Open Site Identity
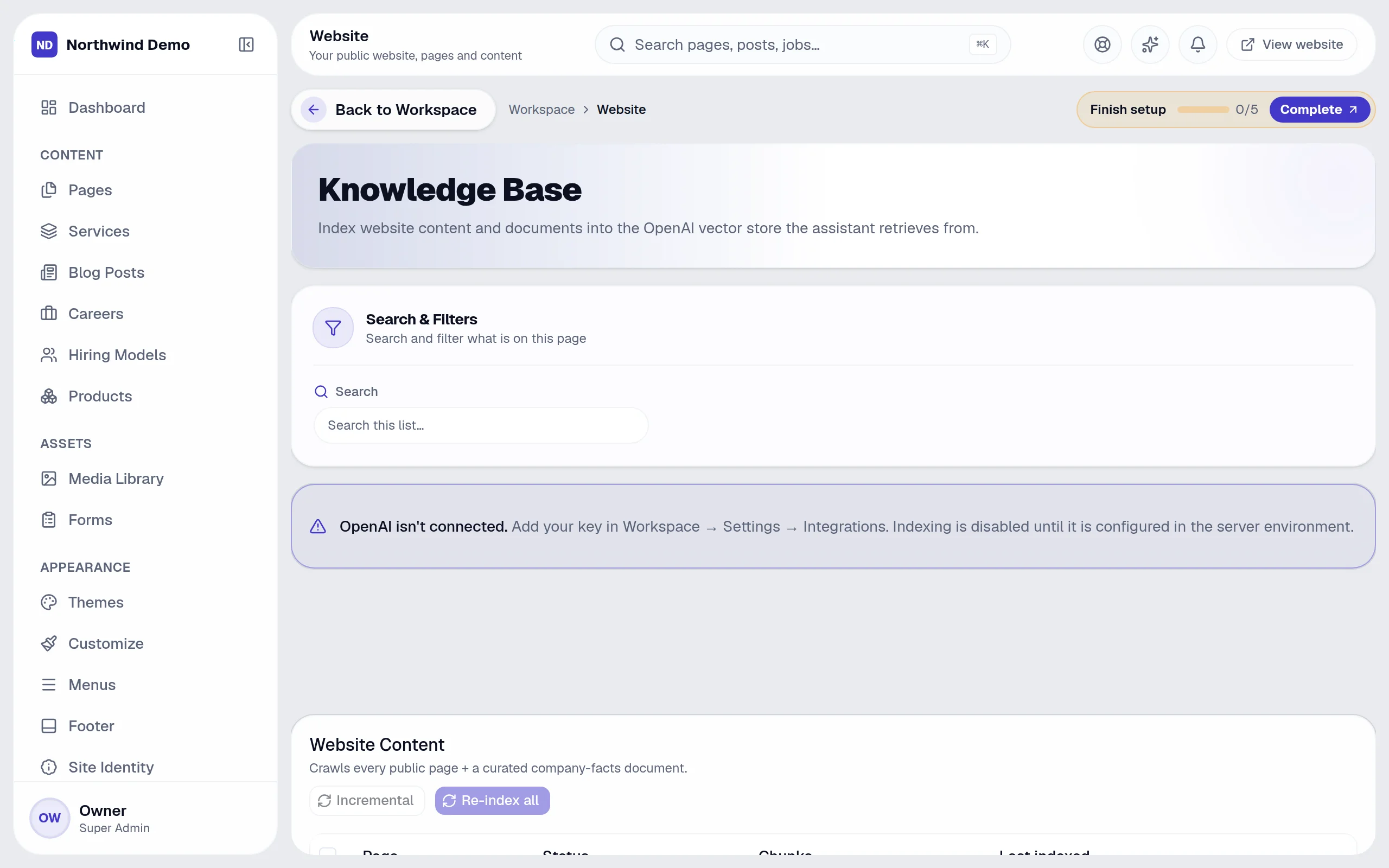 pyautogui.click(x=145, y=767)
